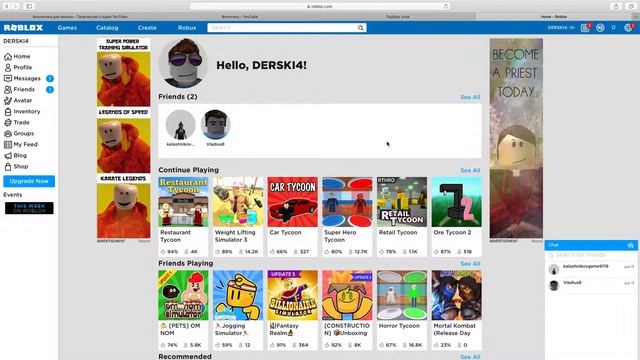This screenshot has width=640, height=360.
Task: Open Avatar editor in the sidebar
Action: point(18,100)
